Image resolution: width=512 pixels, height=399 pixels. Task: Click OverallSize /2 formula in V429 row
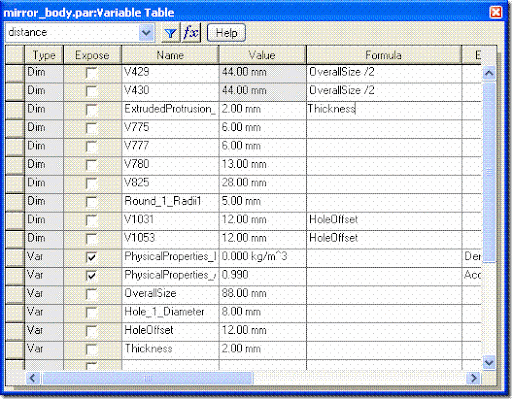(x=384, y=72)
